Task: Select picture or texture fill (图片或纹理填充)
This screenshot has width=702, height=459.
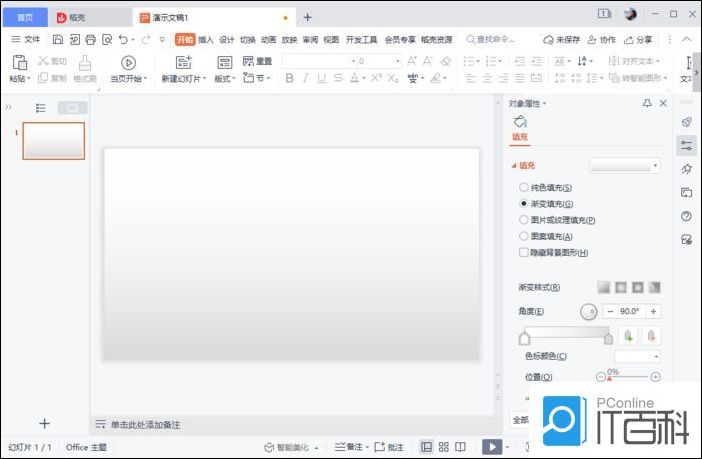Action: 524,220
